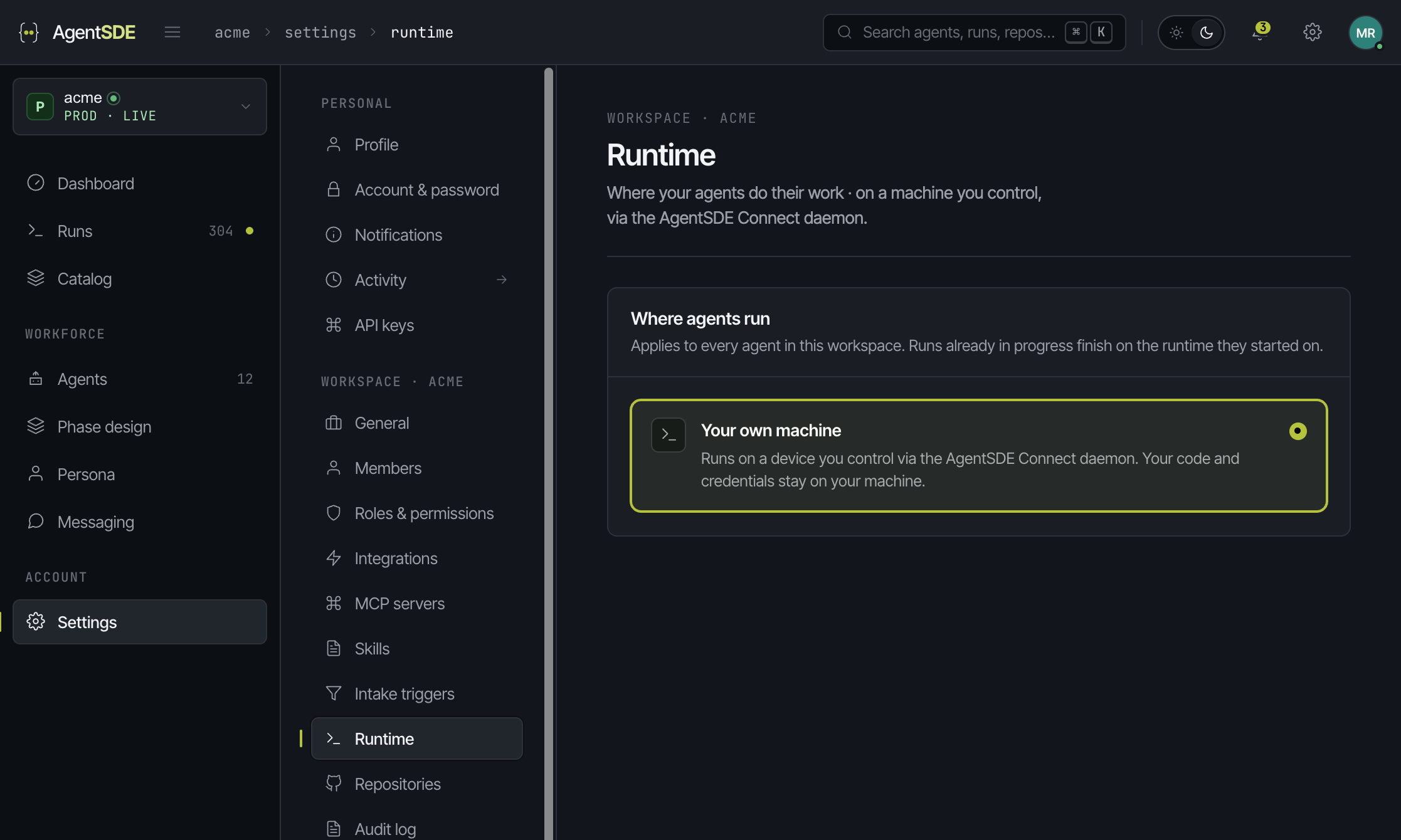1401x840 pixels.
Task: Open Profile settings
Action: click(x=417, y=145)
